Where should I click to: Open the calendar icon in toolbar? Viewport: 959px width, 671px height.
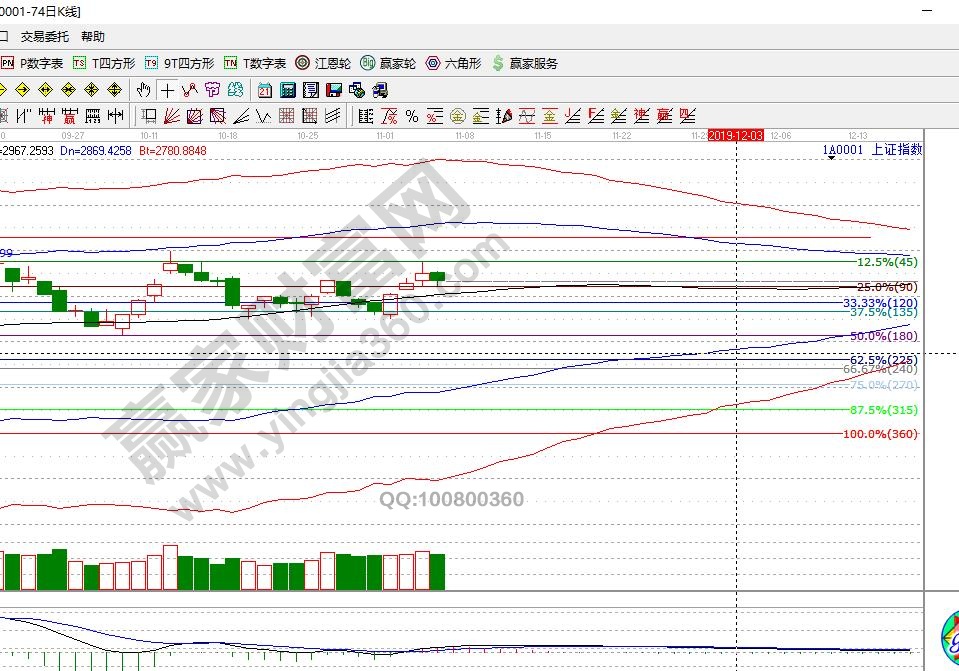click(264, 90)
